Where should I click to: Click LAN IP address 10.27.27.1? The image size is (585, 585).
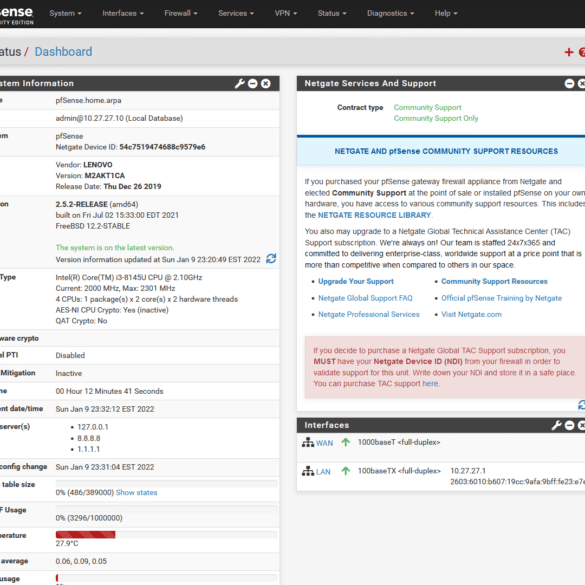(468, 471)
